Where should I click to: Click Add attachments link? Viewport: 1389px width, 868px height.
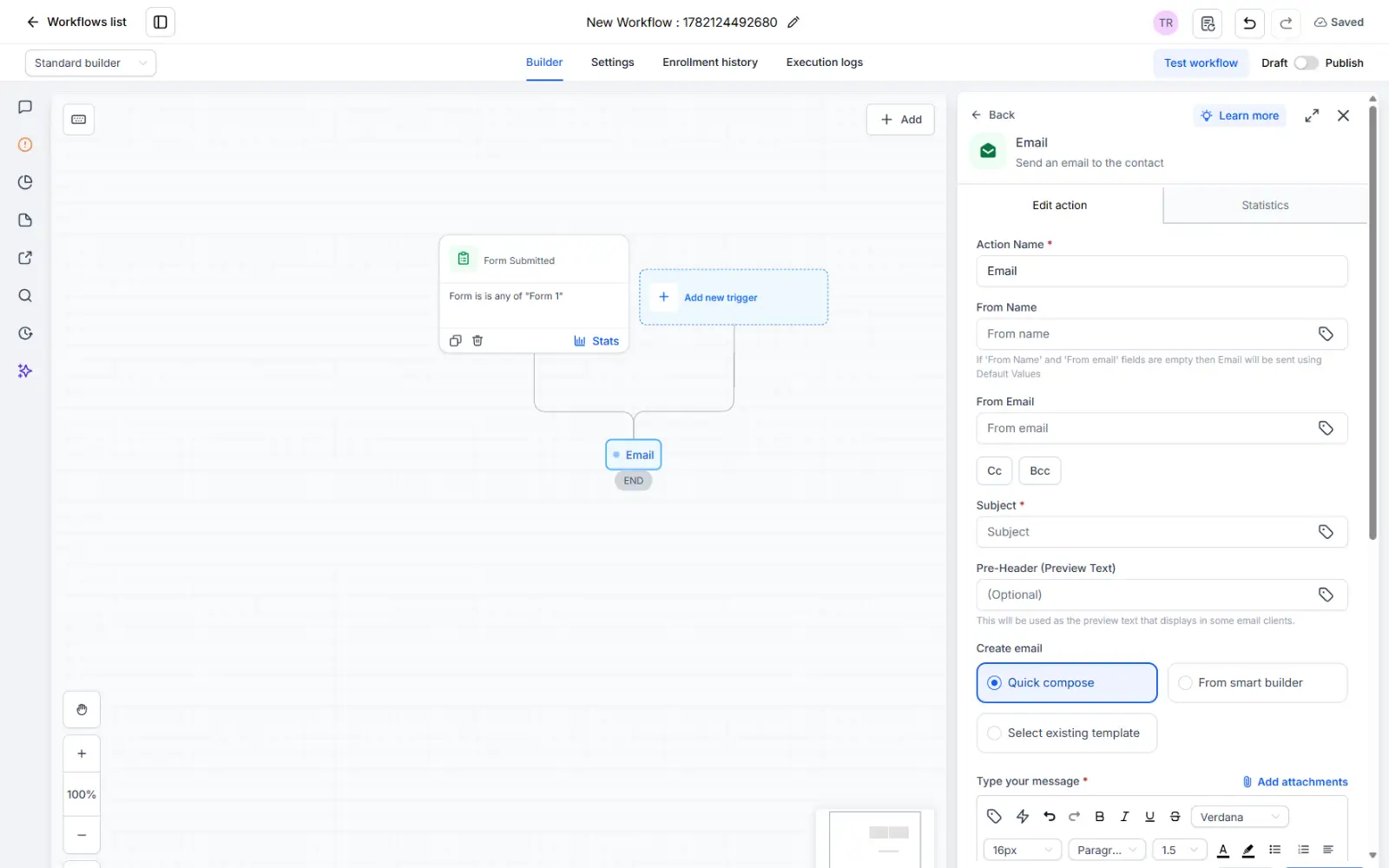(1294, 782)
